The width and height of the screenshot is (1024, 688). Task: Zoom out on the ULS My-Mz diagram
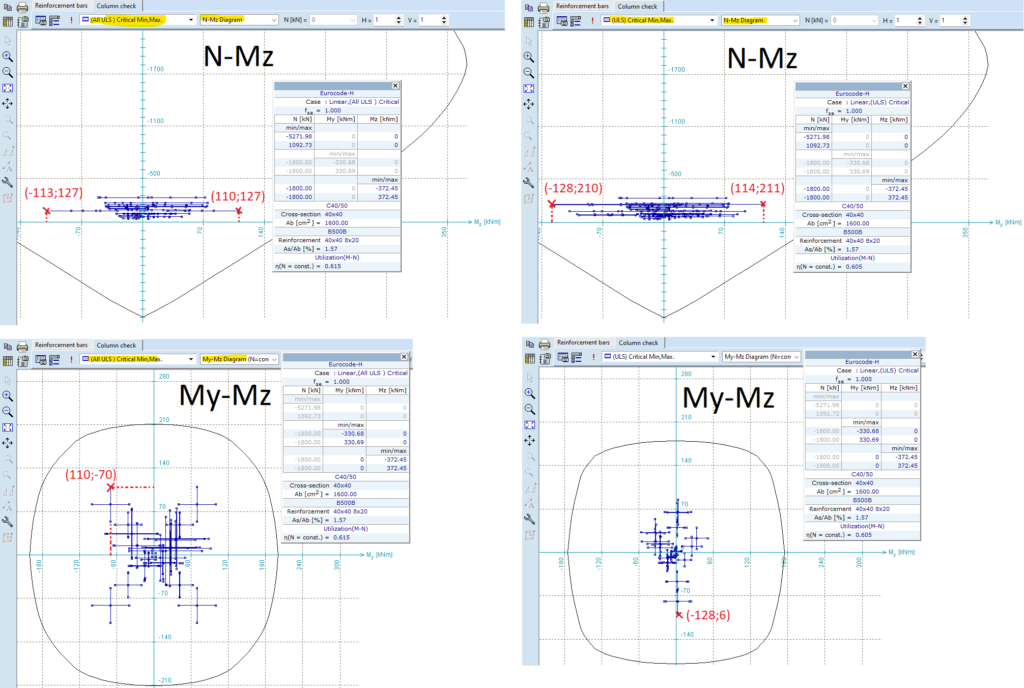(530, 409)
